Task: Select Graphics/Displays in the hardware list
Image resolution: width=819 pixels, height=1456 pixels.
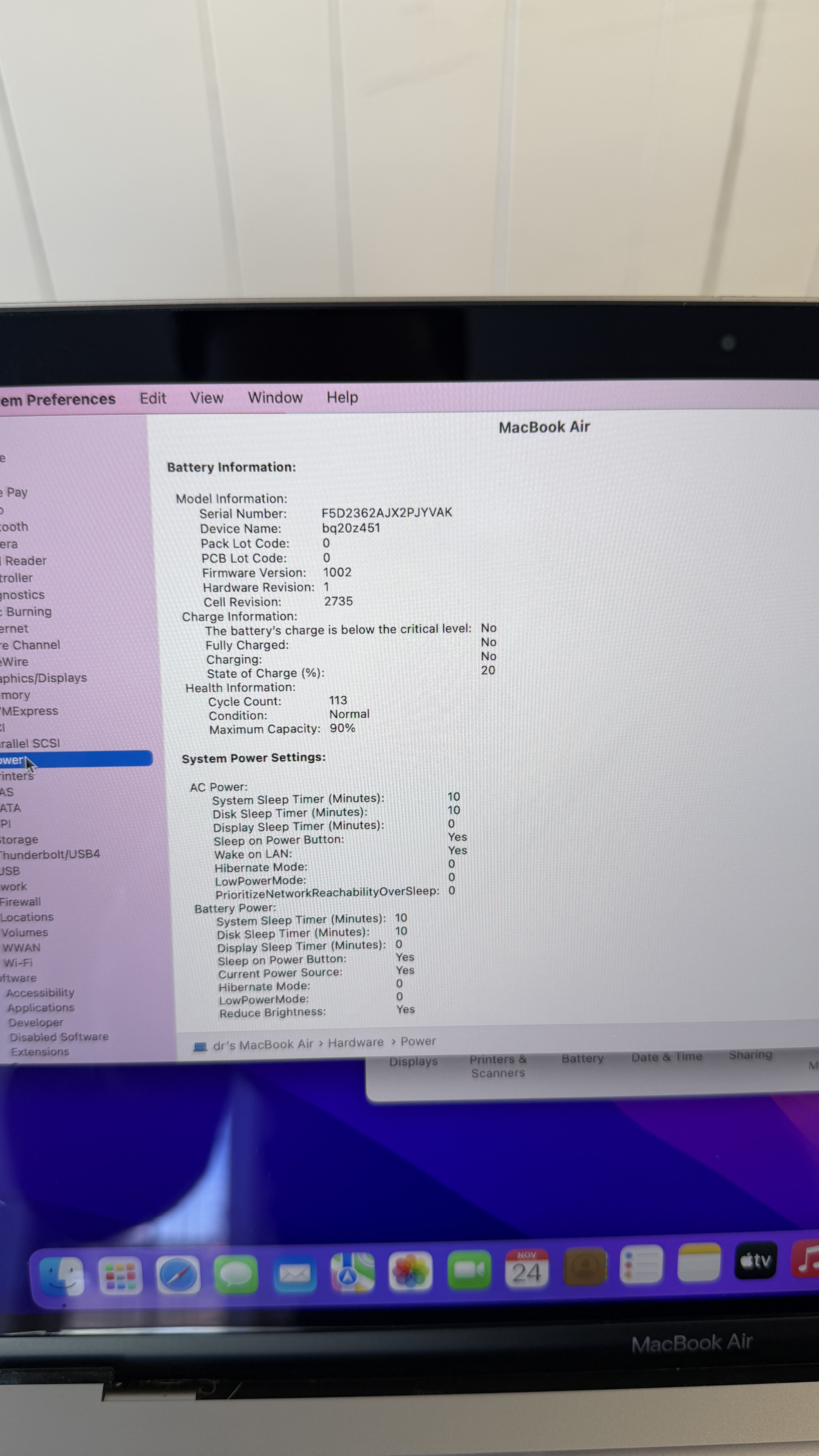Action: pyautogui.click(x=43, y=678)
